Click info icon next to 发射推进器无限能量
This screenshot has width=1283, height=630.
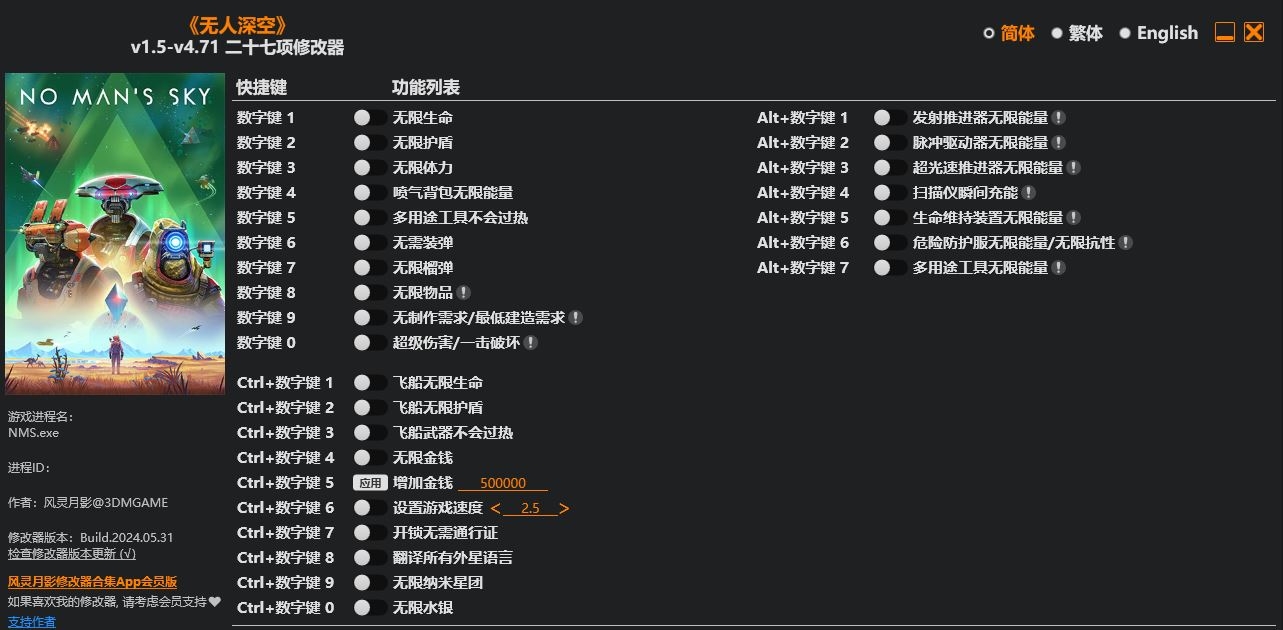point(1059,118)
